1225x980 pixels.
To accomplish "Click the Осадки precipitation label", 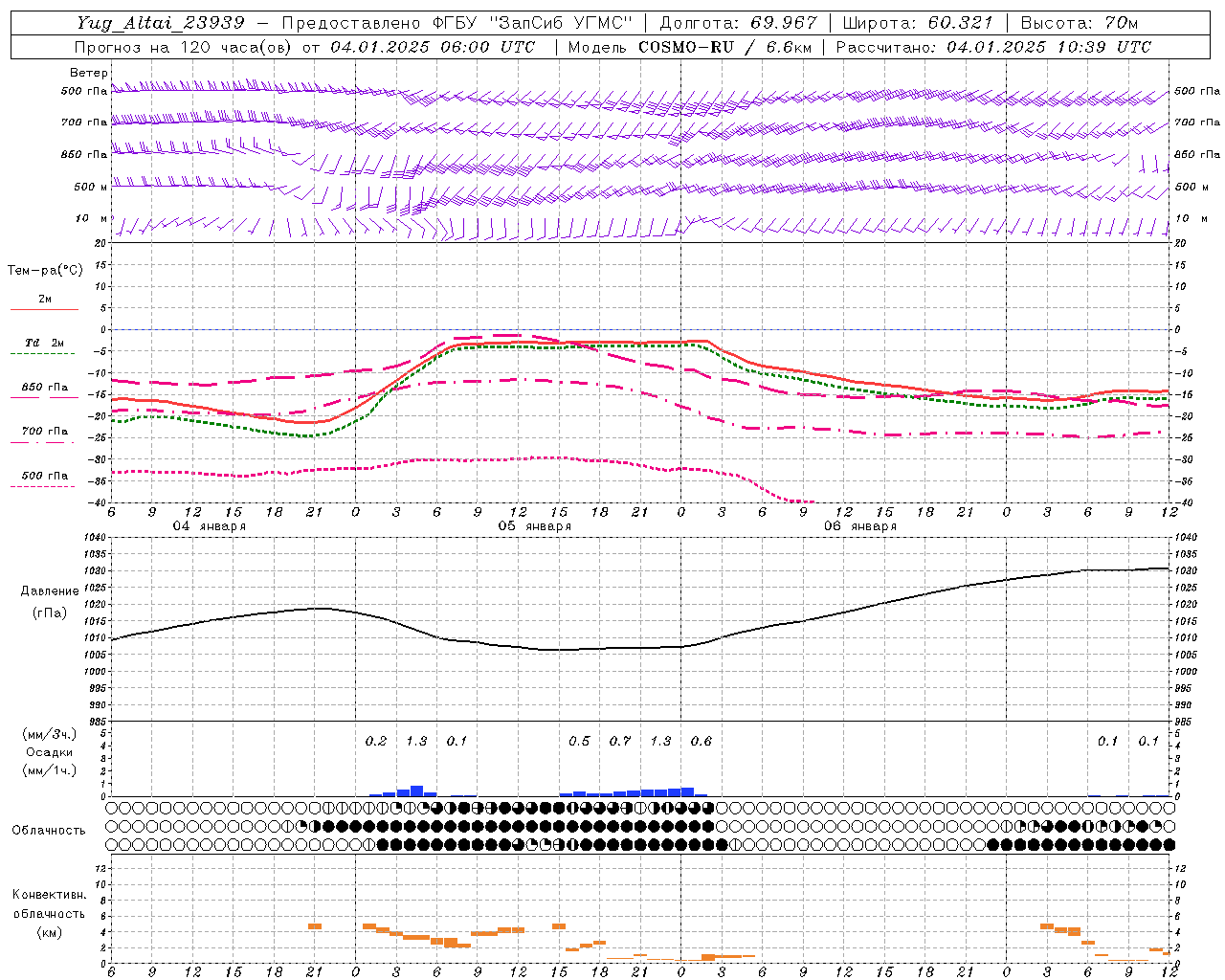I will 50,752.
